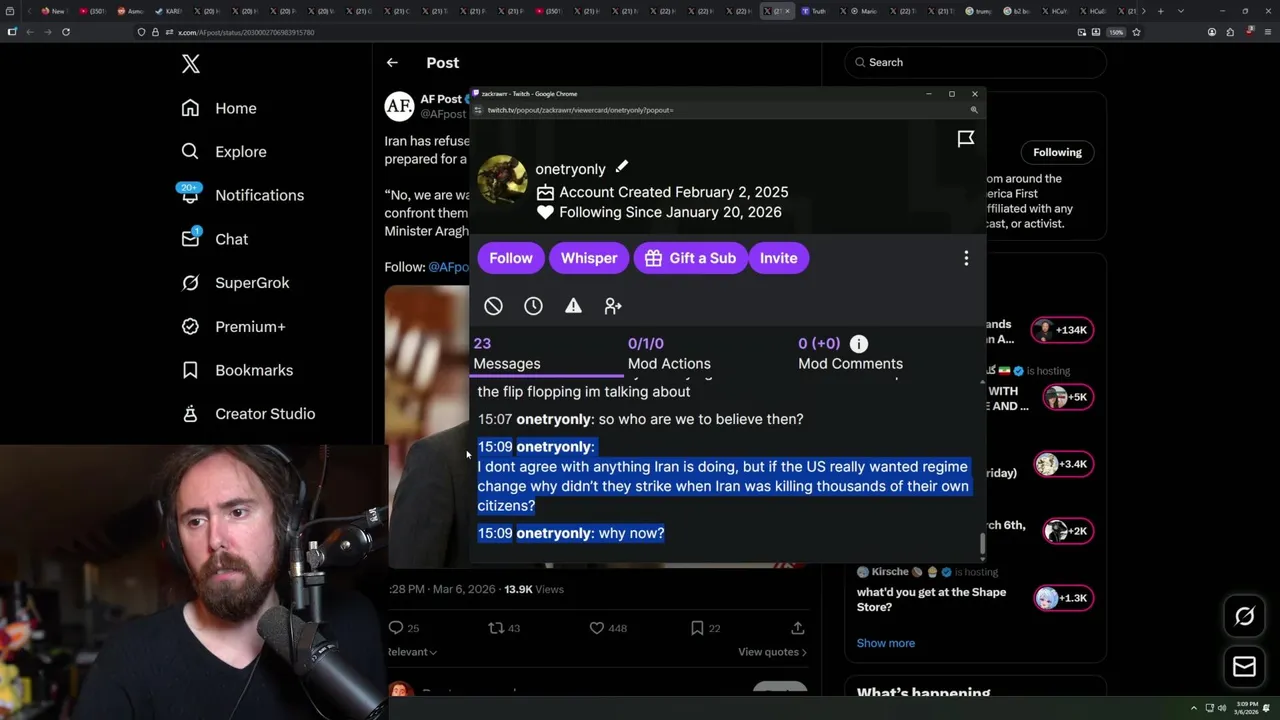The height and width of the screenshot is (720, 1280).
Task: Join the +134K listeners space
Action: tap(1063, 330)
